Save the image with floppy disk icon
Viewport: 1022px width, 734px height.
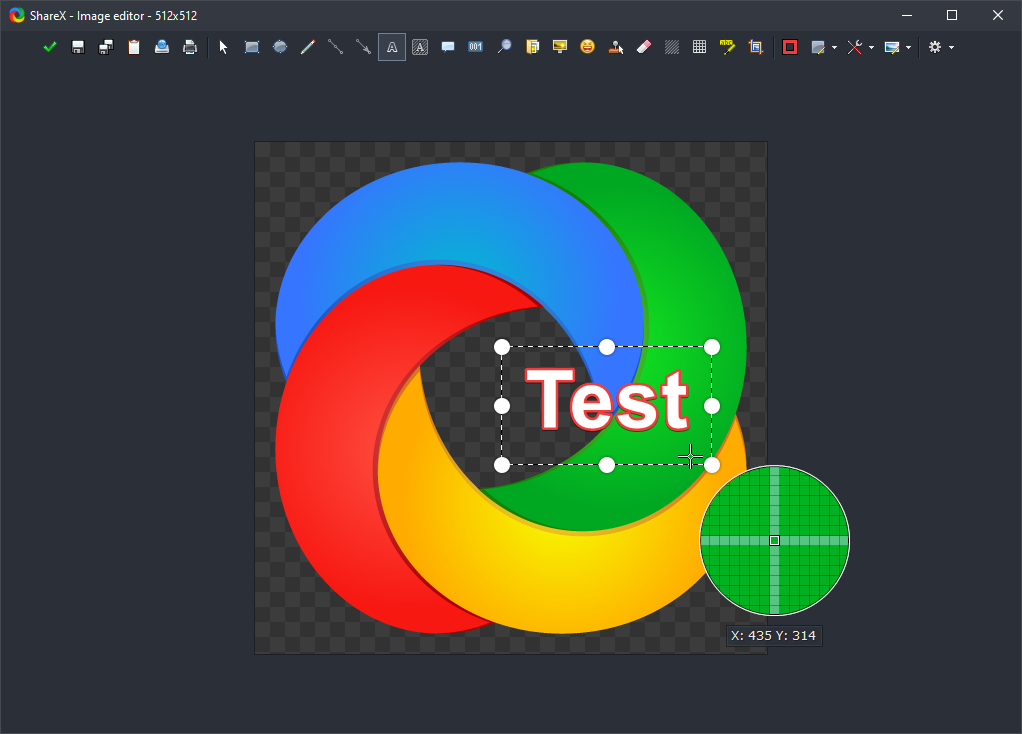click(78, 47)
